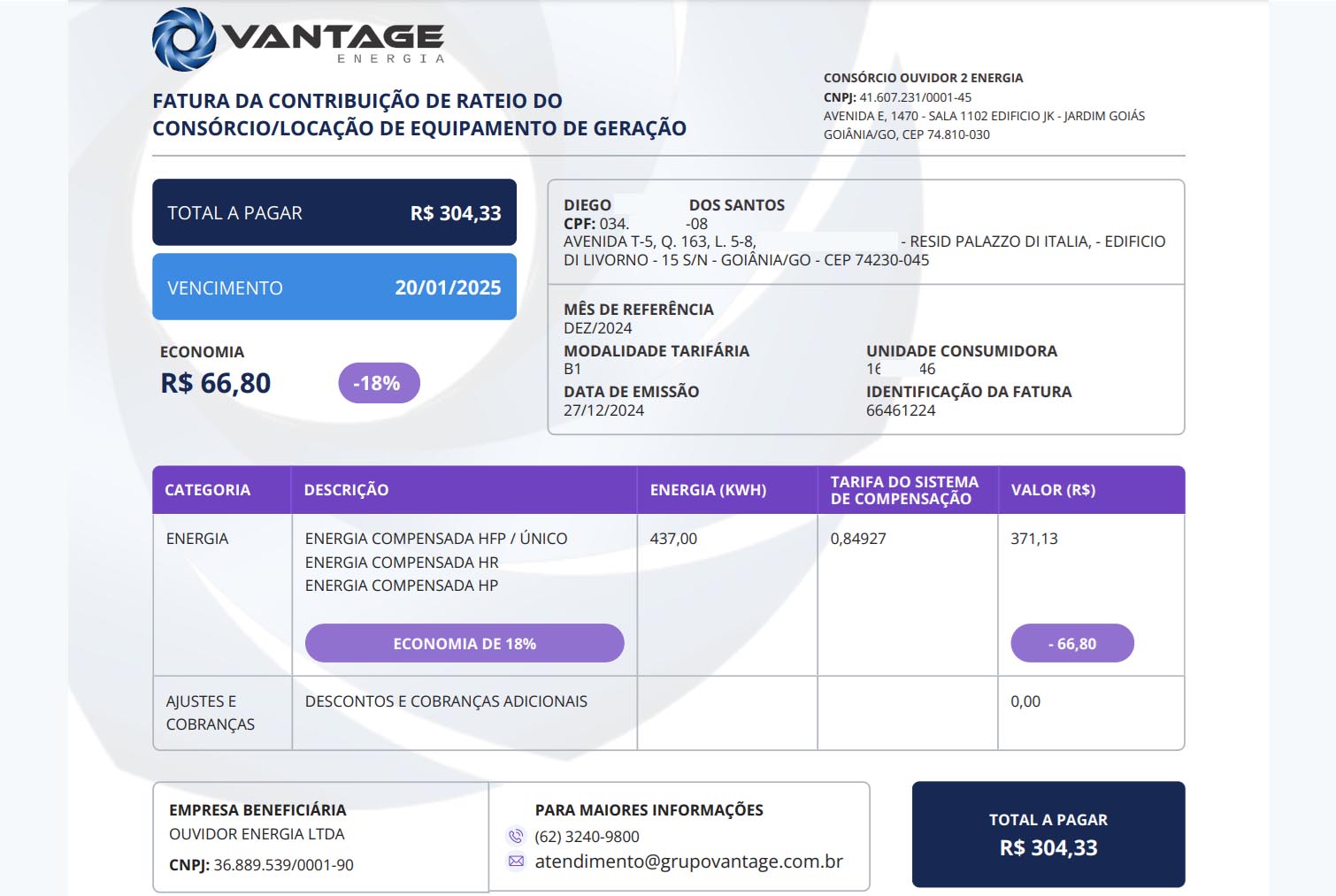Click the envelope email icon
1336x896 pixels.
click(516, 861)
